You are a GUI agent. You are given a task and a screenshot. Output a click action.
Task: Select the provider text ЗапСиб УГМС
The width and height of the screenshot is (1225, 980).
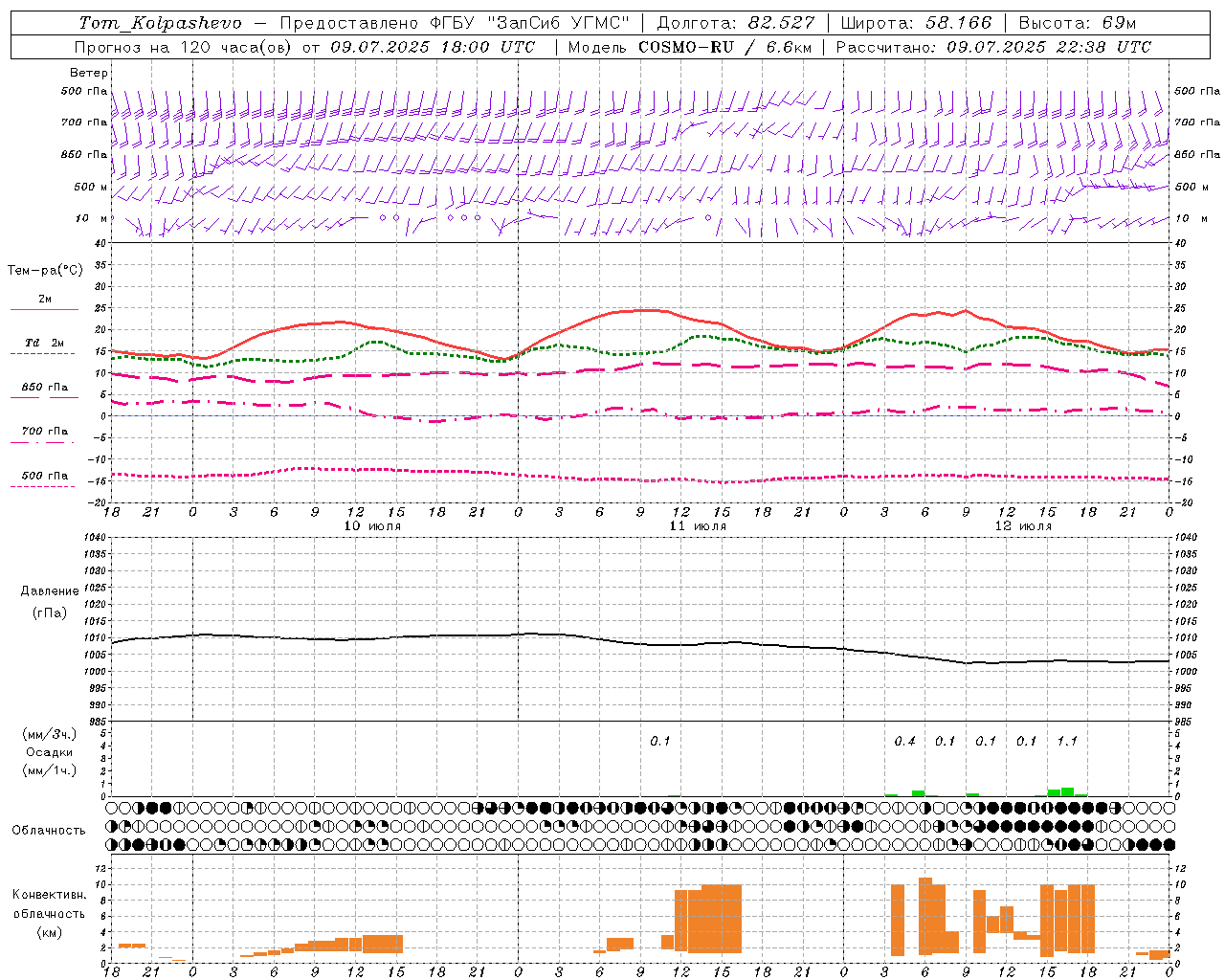(x=560, y=22)
